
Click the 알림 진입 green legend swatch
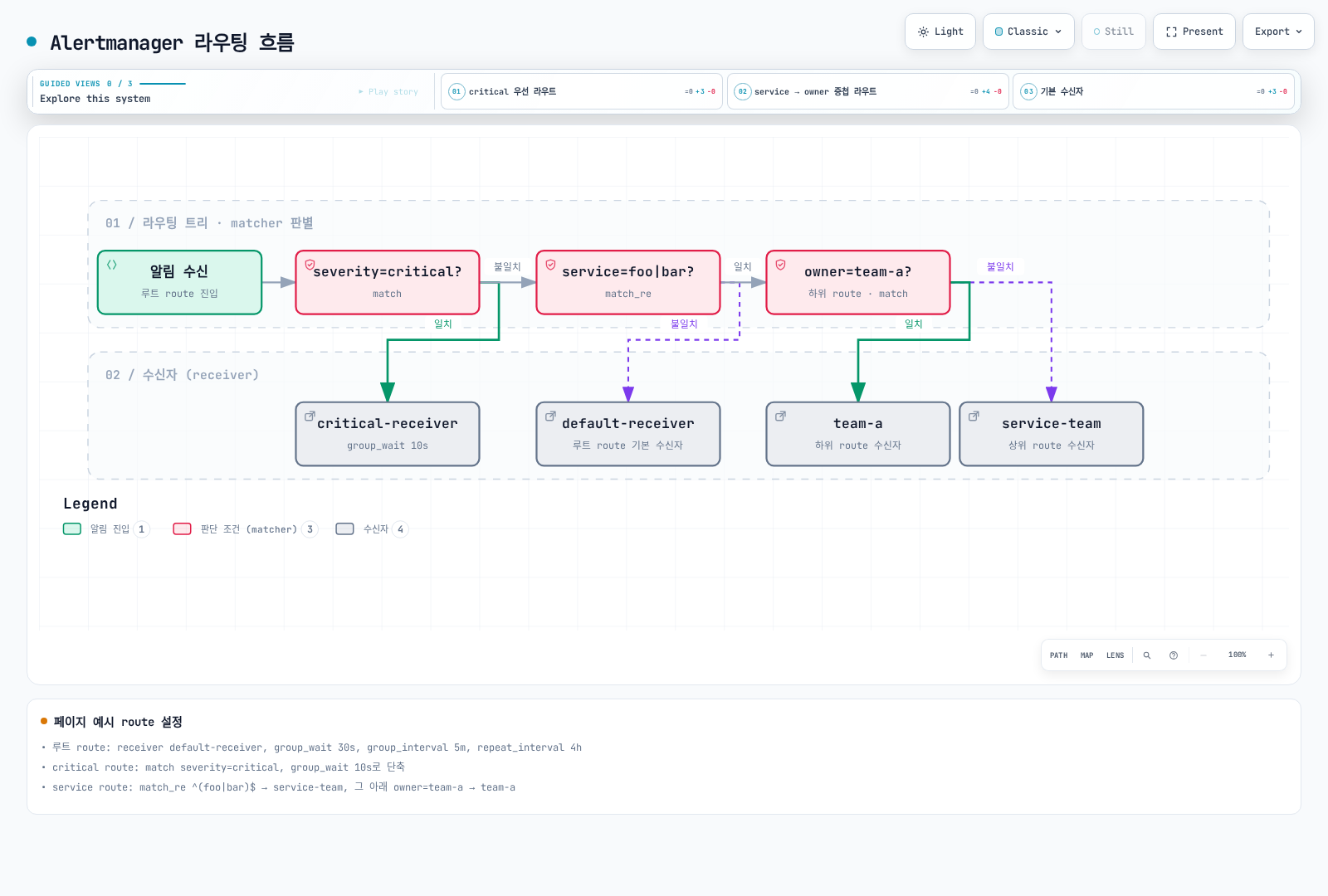click(x=72, y=529)
